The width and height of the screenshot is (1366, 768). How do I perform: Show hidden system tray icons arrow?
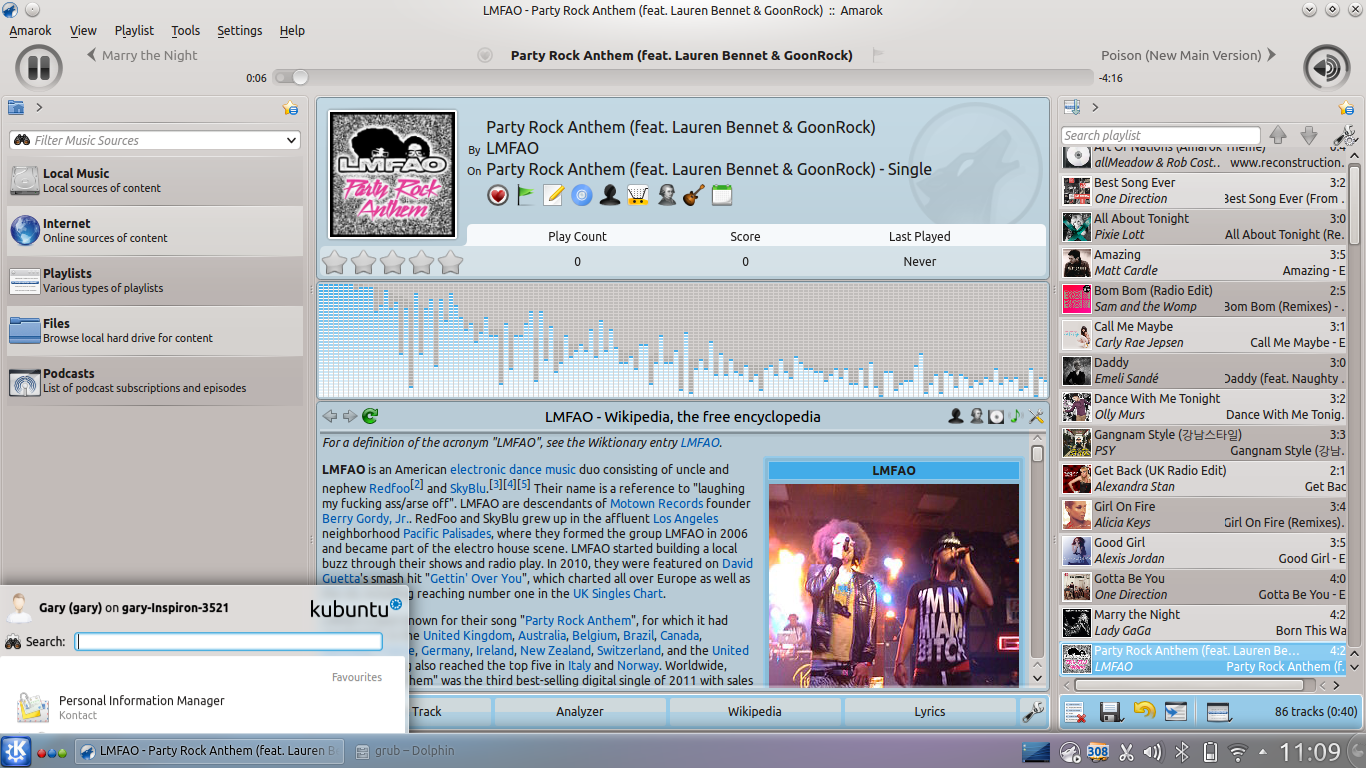(1263, 751)
